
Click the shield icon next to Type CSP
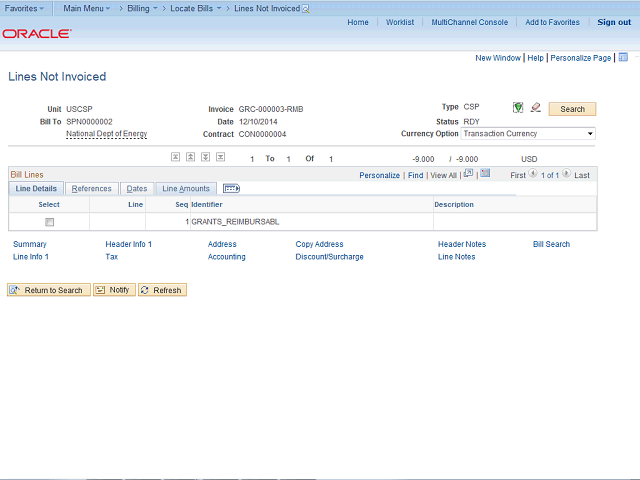518,108
